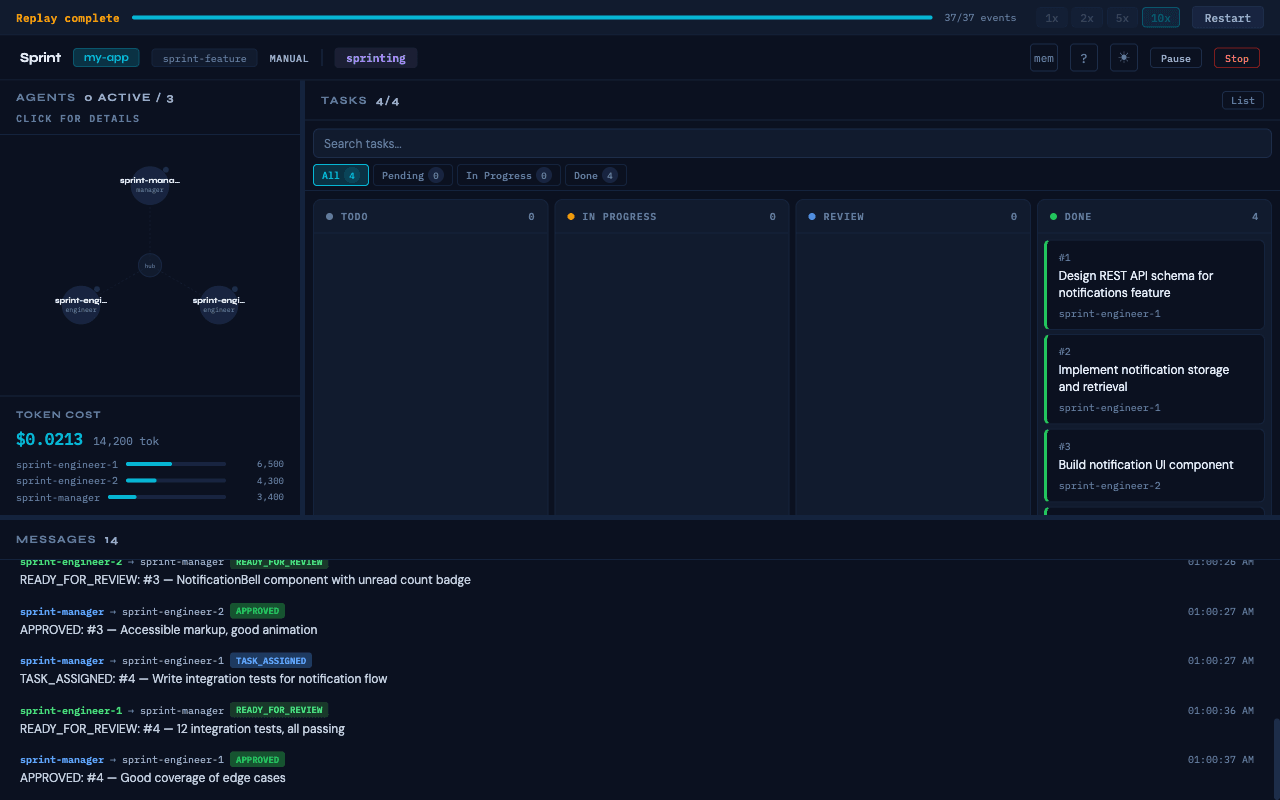Image resolution: width=1280 pixels, height=800 pixels.
Task: Switch replay speed to 2x
Action: pos(1086,17)
